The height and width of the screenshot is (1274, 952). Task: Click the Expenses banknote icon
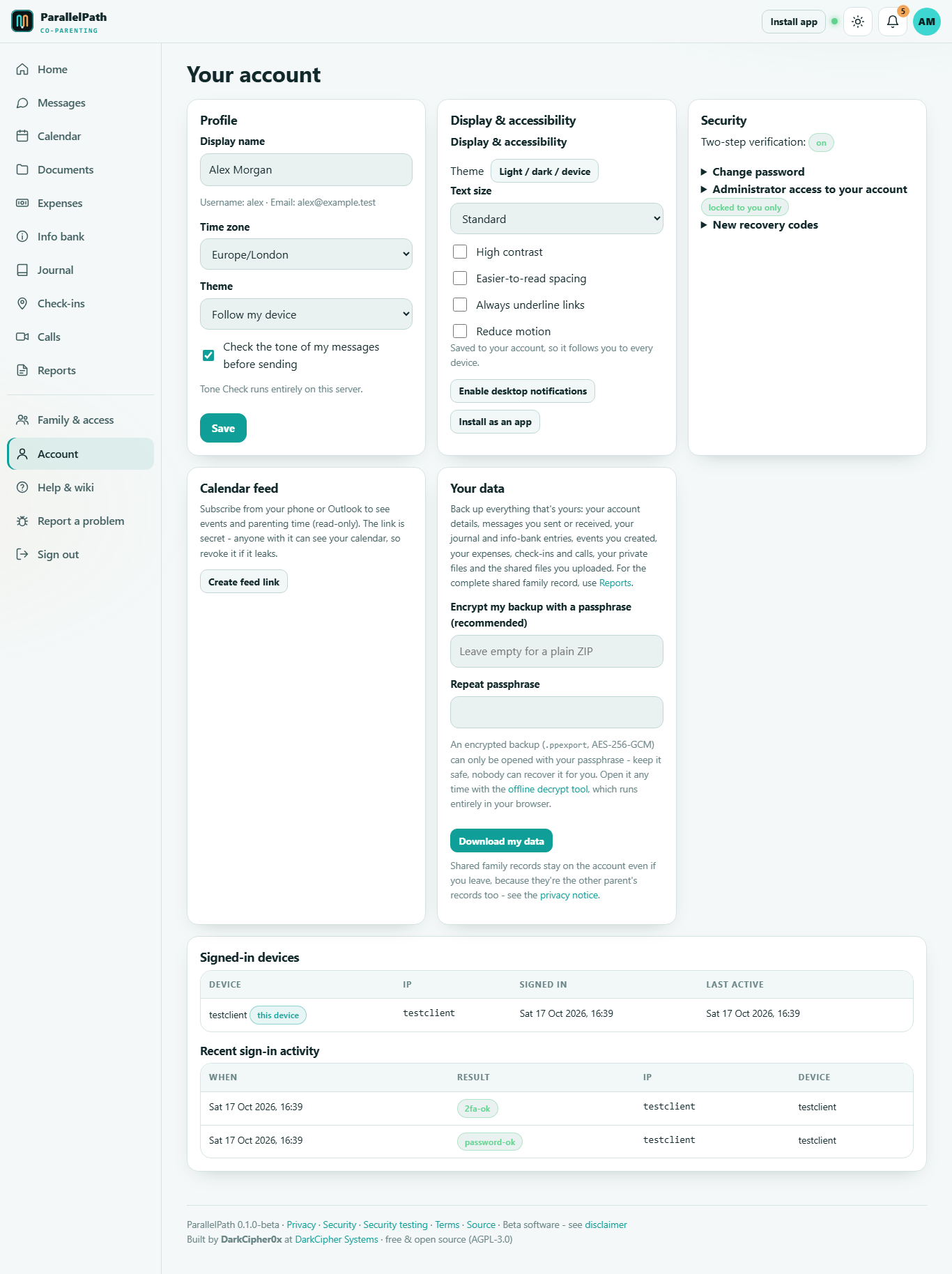pos(22,203)
